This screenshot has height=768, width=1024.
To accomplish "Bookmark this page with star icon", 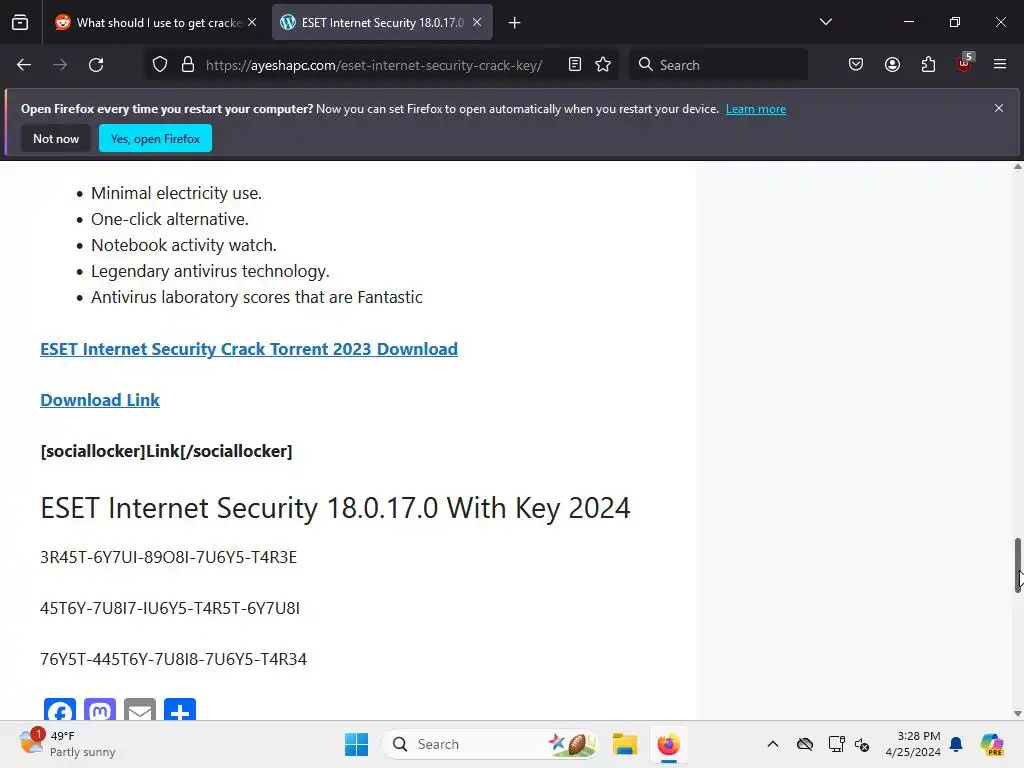I will (603, 64).
